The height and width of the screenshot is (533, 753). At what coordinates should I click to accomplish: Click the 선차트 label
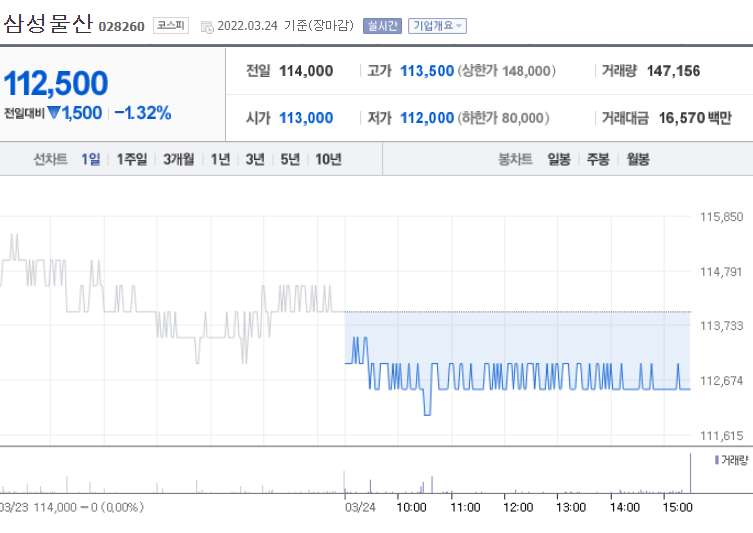(50, 159)
